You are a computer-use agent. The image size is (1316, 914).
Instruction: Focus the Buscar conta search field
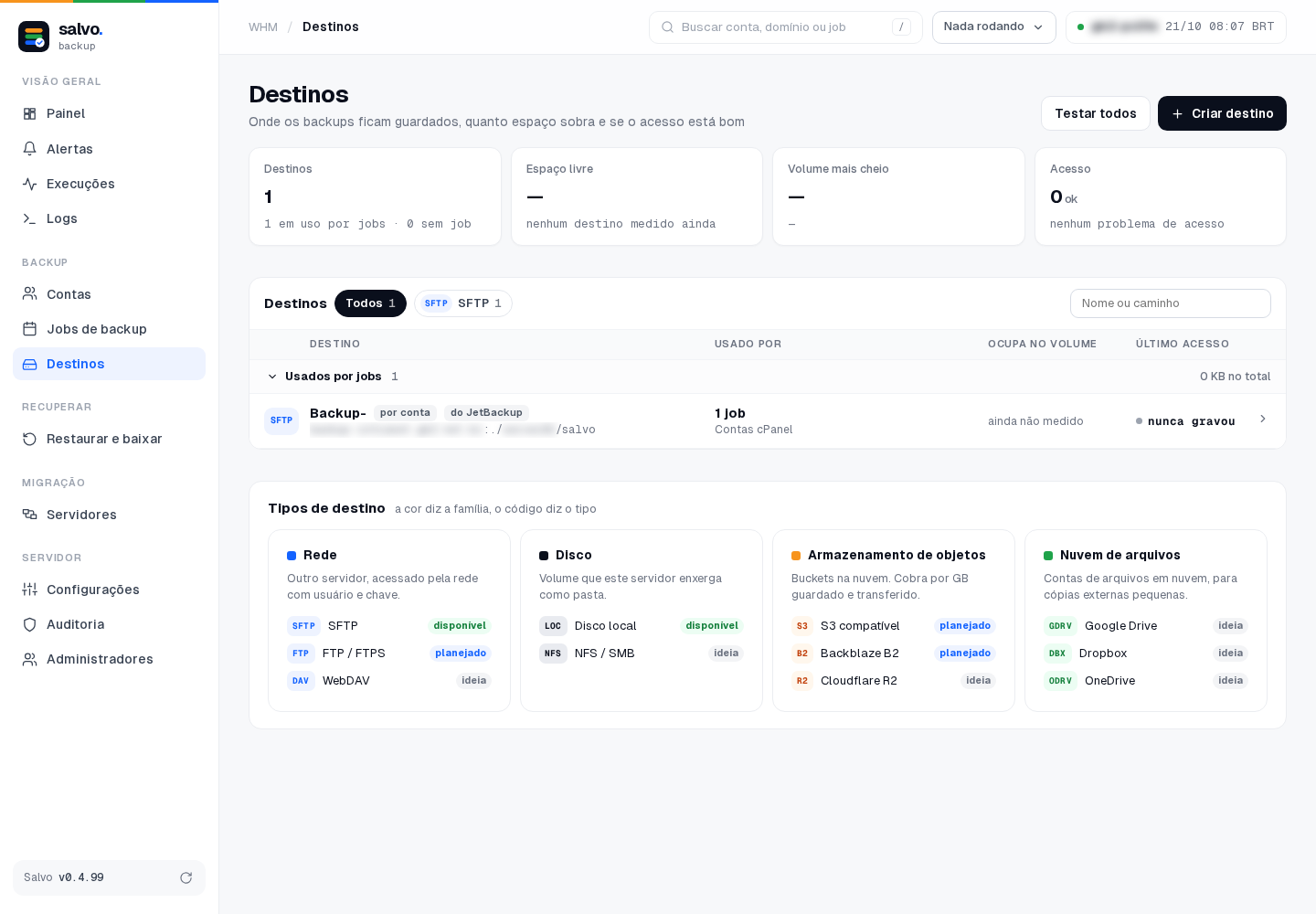[x=785, y=27]
